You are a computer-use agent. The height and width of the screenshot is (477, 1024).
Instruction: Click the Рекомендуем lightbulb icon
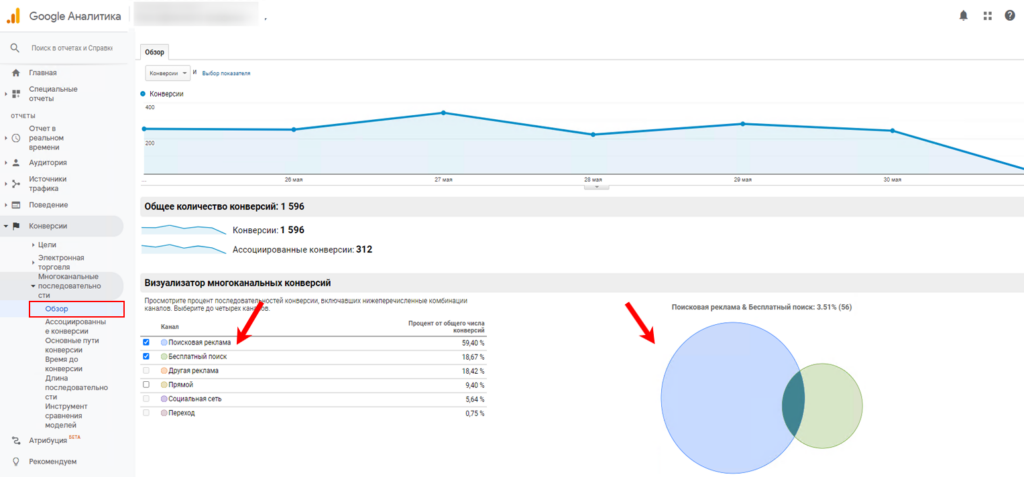16,461
